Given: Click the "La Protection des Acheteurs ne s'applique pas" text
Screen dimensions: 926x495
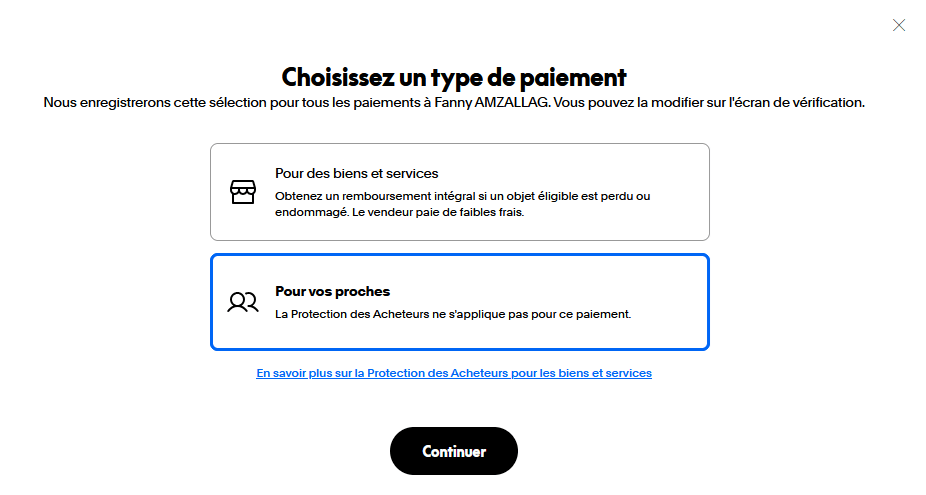Looking at the screenshot, I should click(x=452, y=314).
